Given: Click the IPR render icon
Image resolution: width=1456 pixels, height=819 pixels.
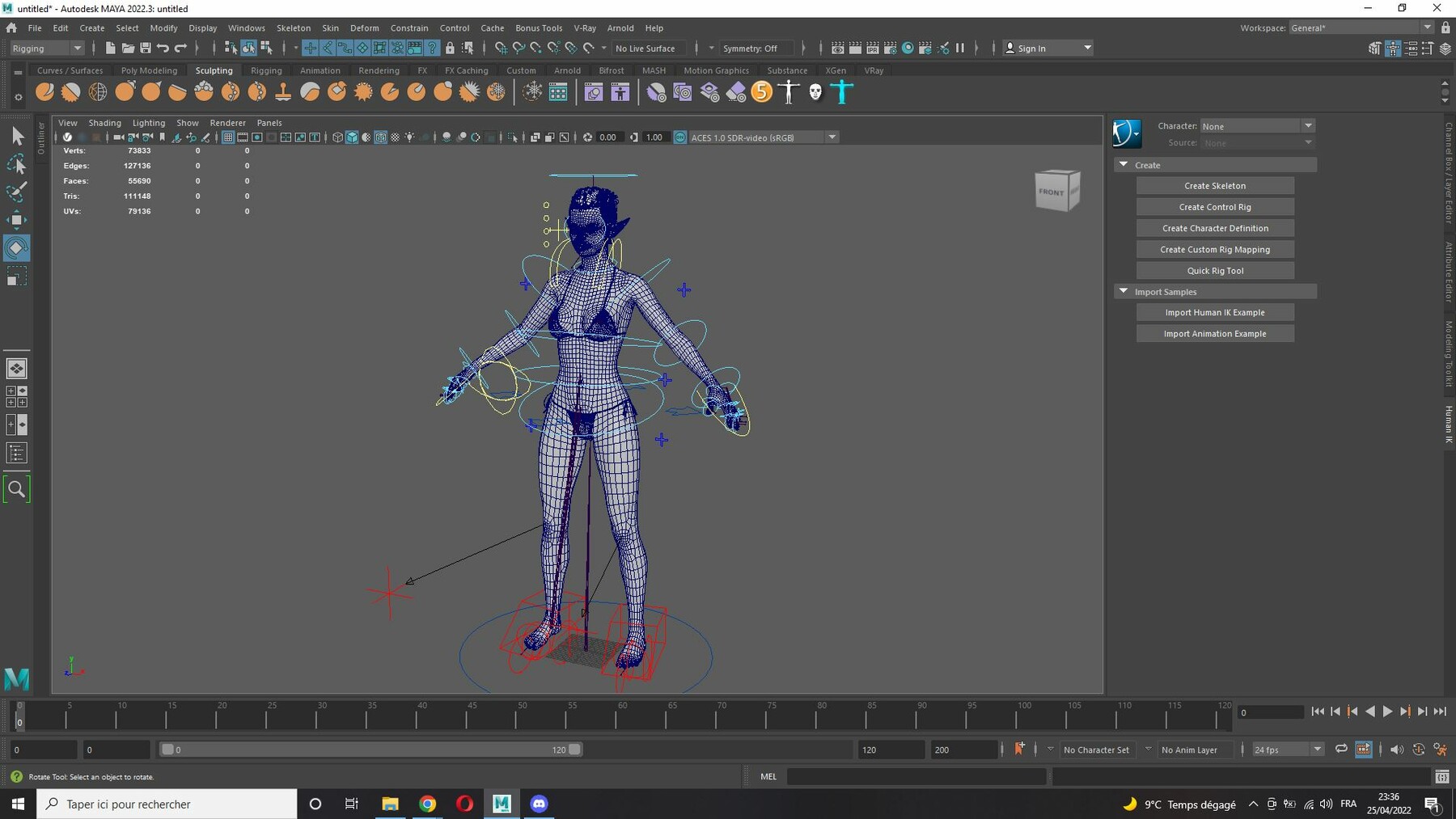Looking at the screenshot, I should coord(873,49).
